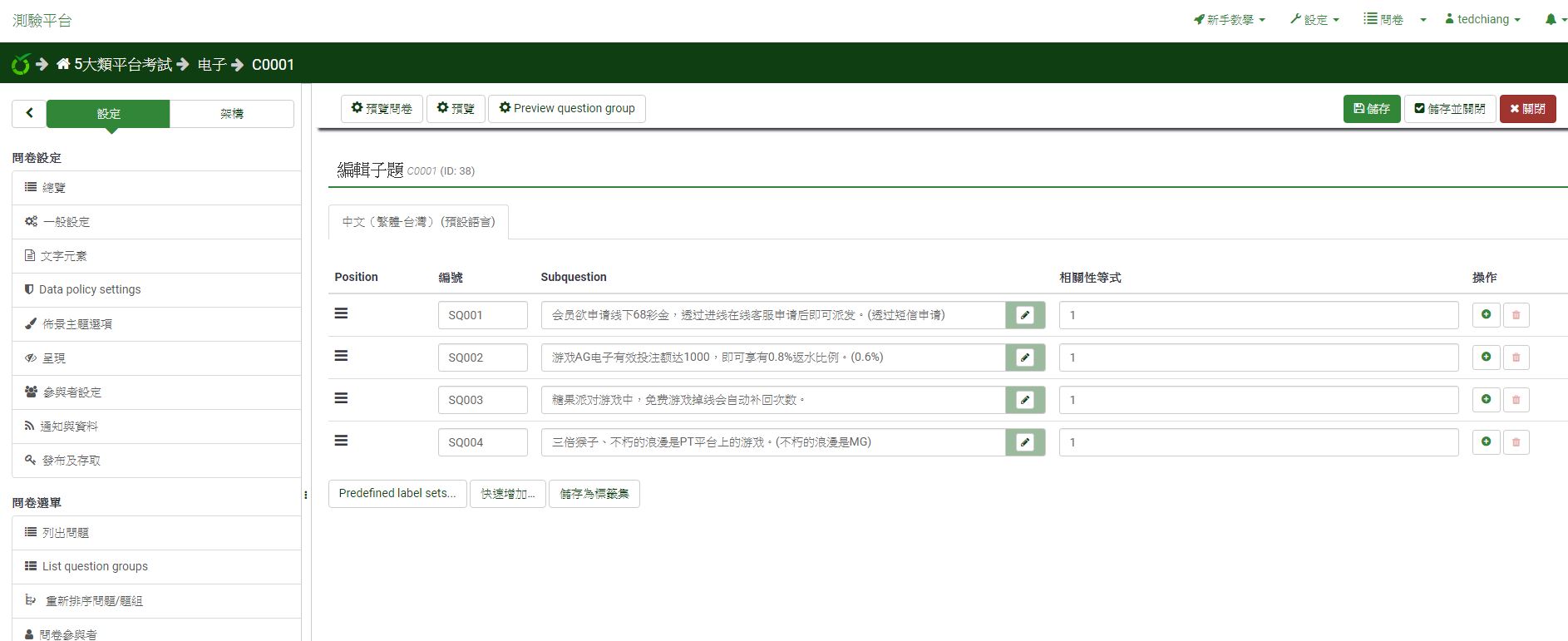This screenshot has height=641, width=1568.
Task: Click Preview question group button
Action: [567, 108]
